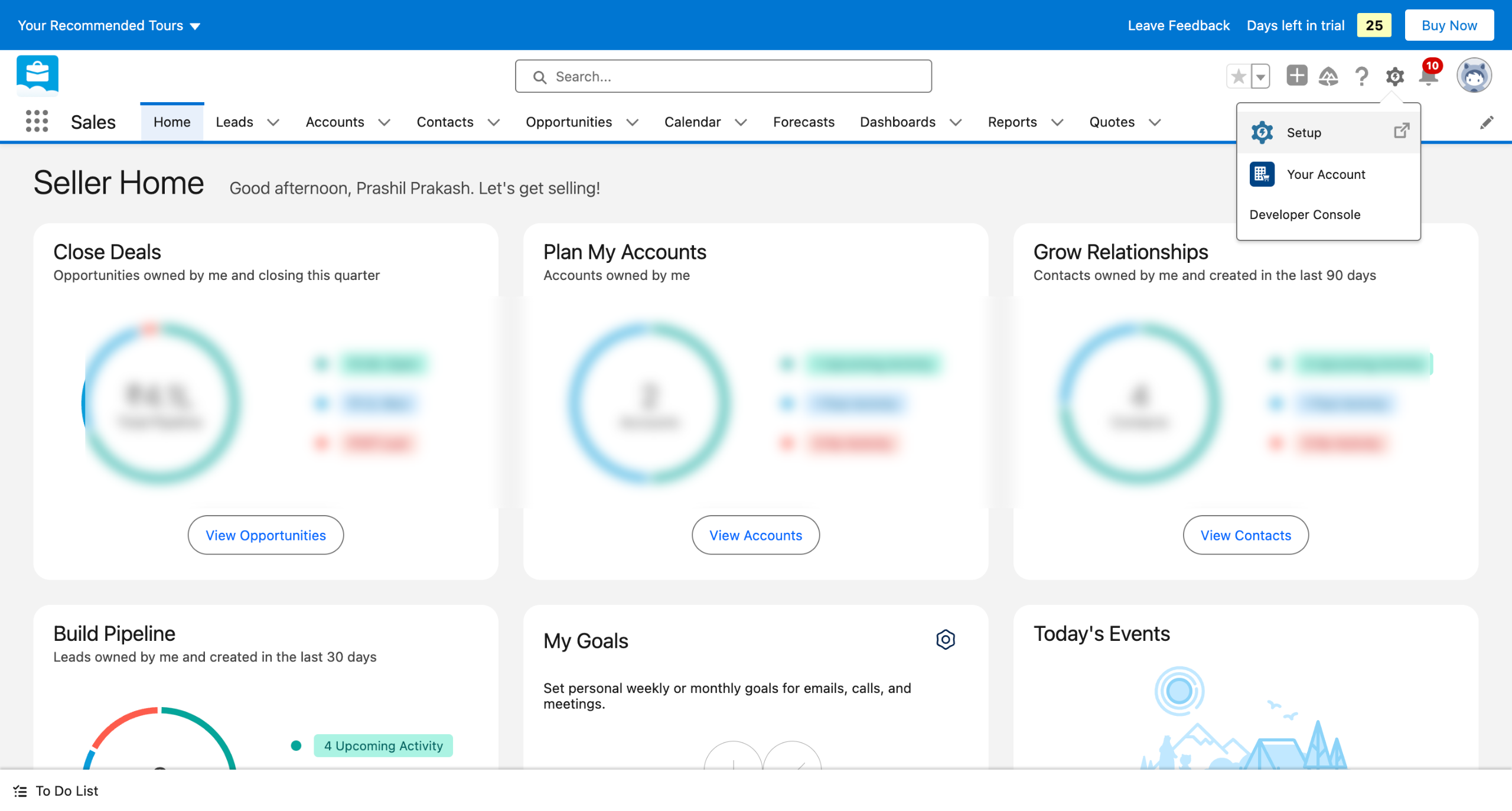Open the Help question mark icon
This screenshot has width=1512, height=811.
pos(1361,76)
